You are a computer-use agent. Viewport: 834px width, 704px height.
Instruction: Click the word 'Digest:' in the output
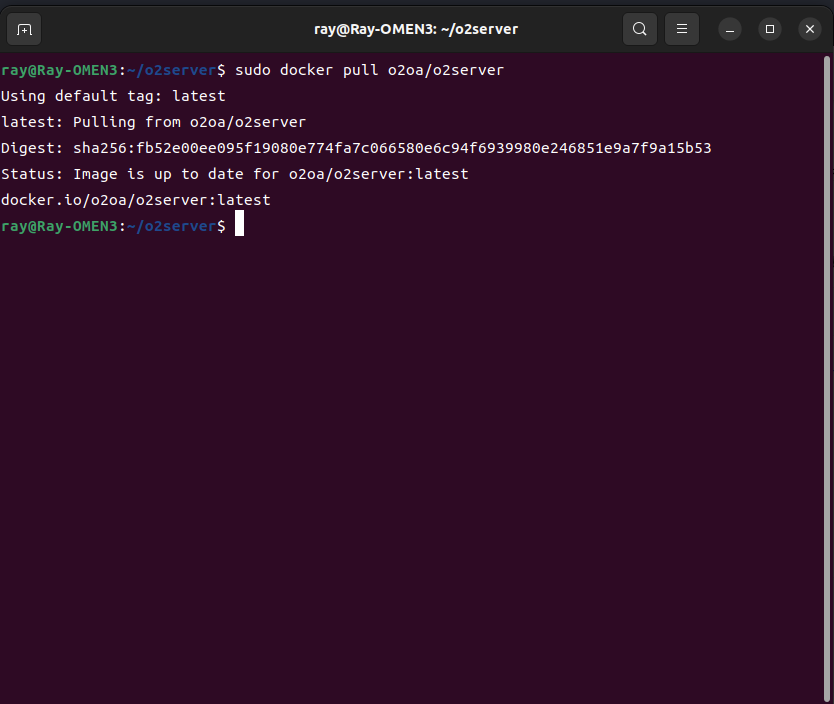point(32,148)
